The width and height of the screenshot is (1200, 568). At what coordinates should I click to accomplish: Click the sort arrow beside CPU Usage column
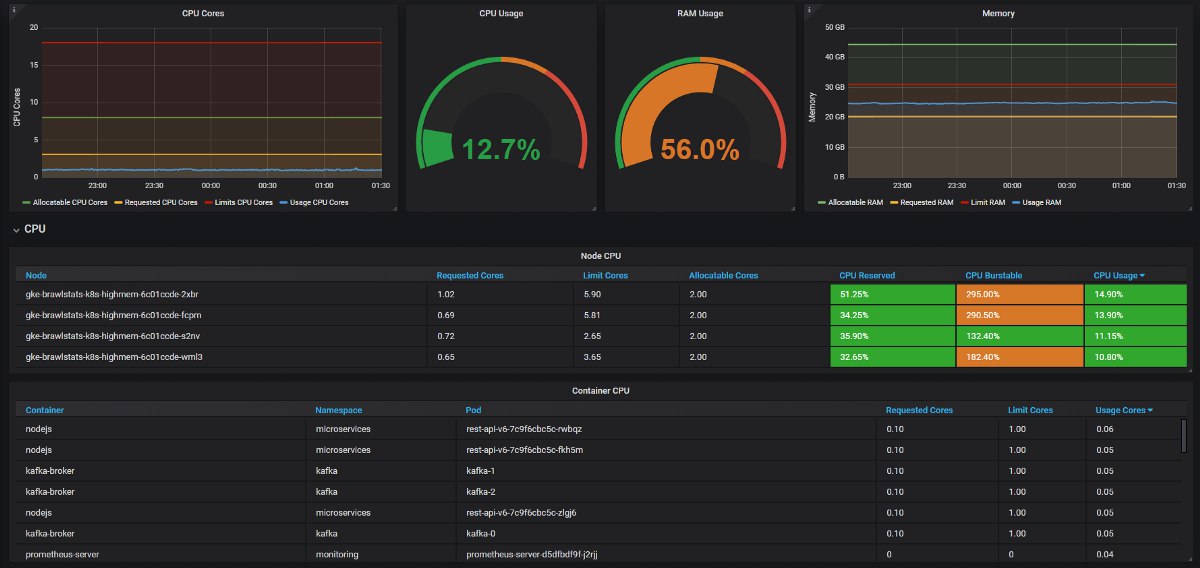pyautogui.click(x=1143, y=275)
